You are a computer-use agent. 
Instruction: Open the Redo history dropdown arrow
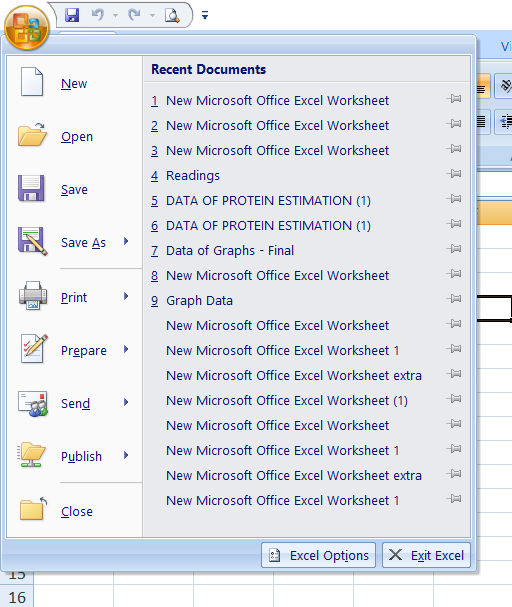click(152, 15)
